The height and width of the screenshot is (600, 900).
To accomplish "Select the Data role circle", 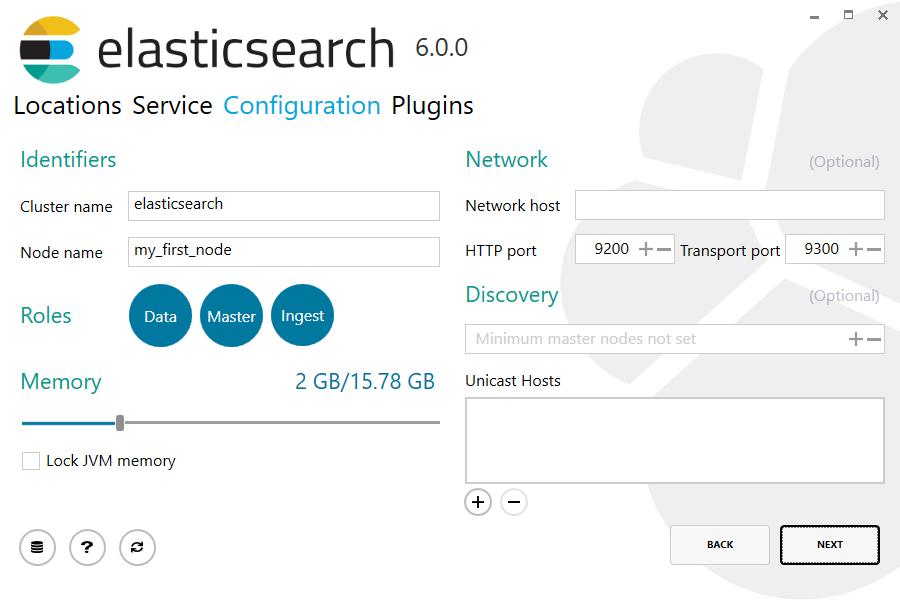I will coord(160,315).
